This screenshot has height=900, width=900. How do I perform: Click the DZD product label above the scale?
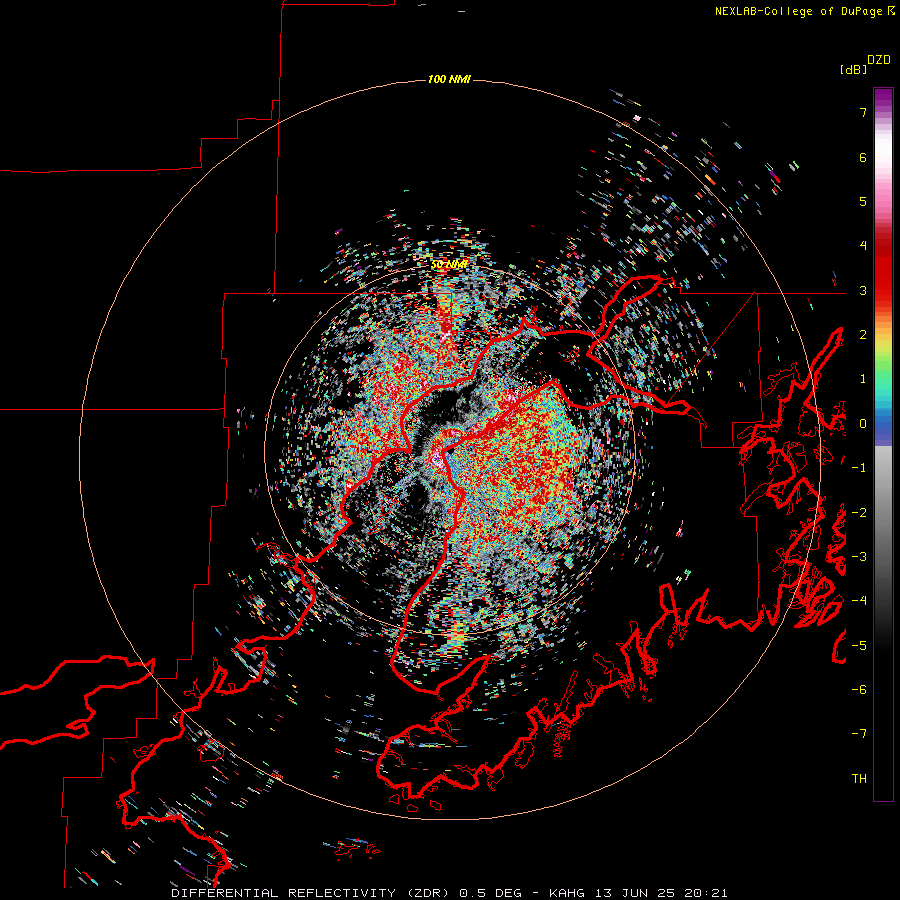(x=879, y=60)
